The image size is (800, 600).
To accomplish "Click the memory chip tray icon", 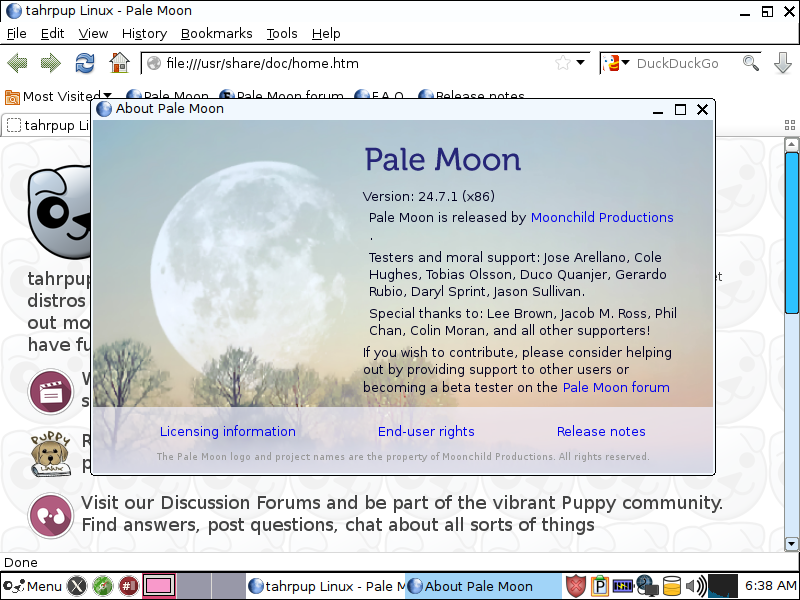I will (x=622, y=586).
